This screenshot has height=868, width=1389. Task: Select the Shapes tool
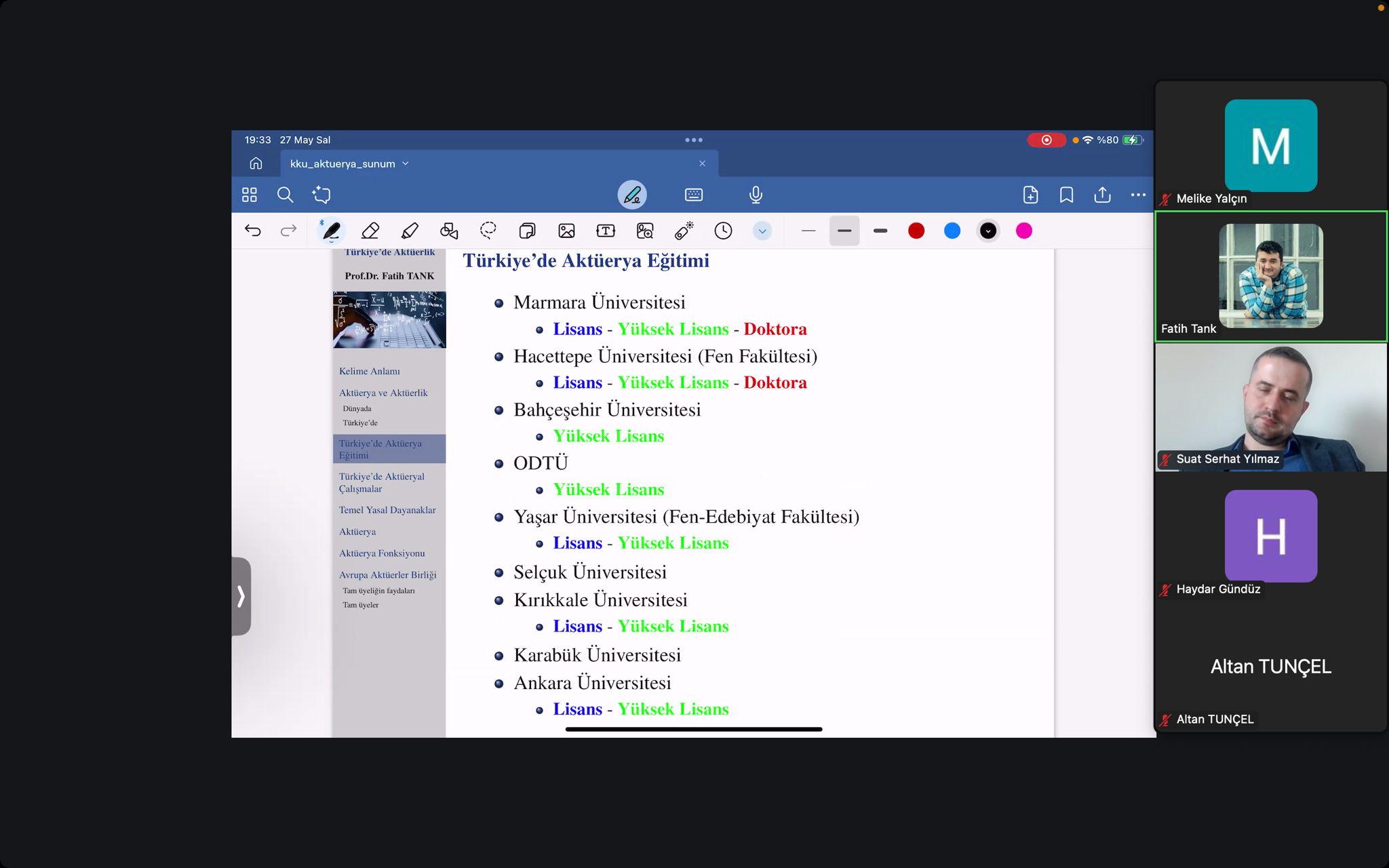[449, 231]
